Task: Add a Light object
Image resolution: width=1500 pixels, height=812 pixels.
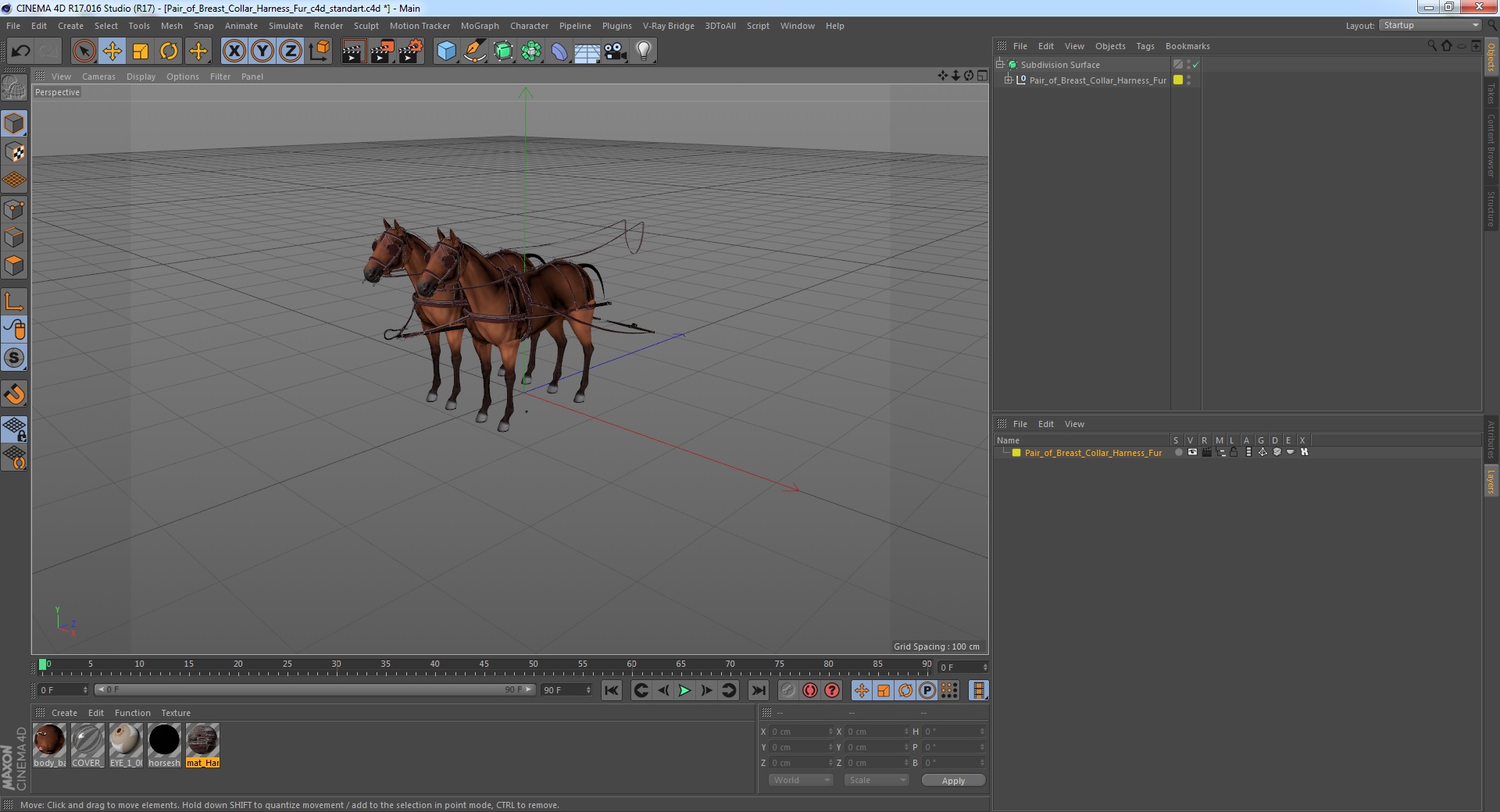Action: tap(644, 52)
